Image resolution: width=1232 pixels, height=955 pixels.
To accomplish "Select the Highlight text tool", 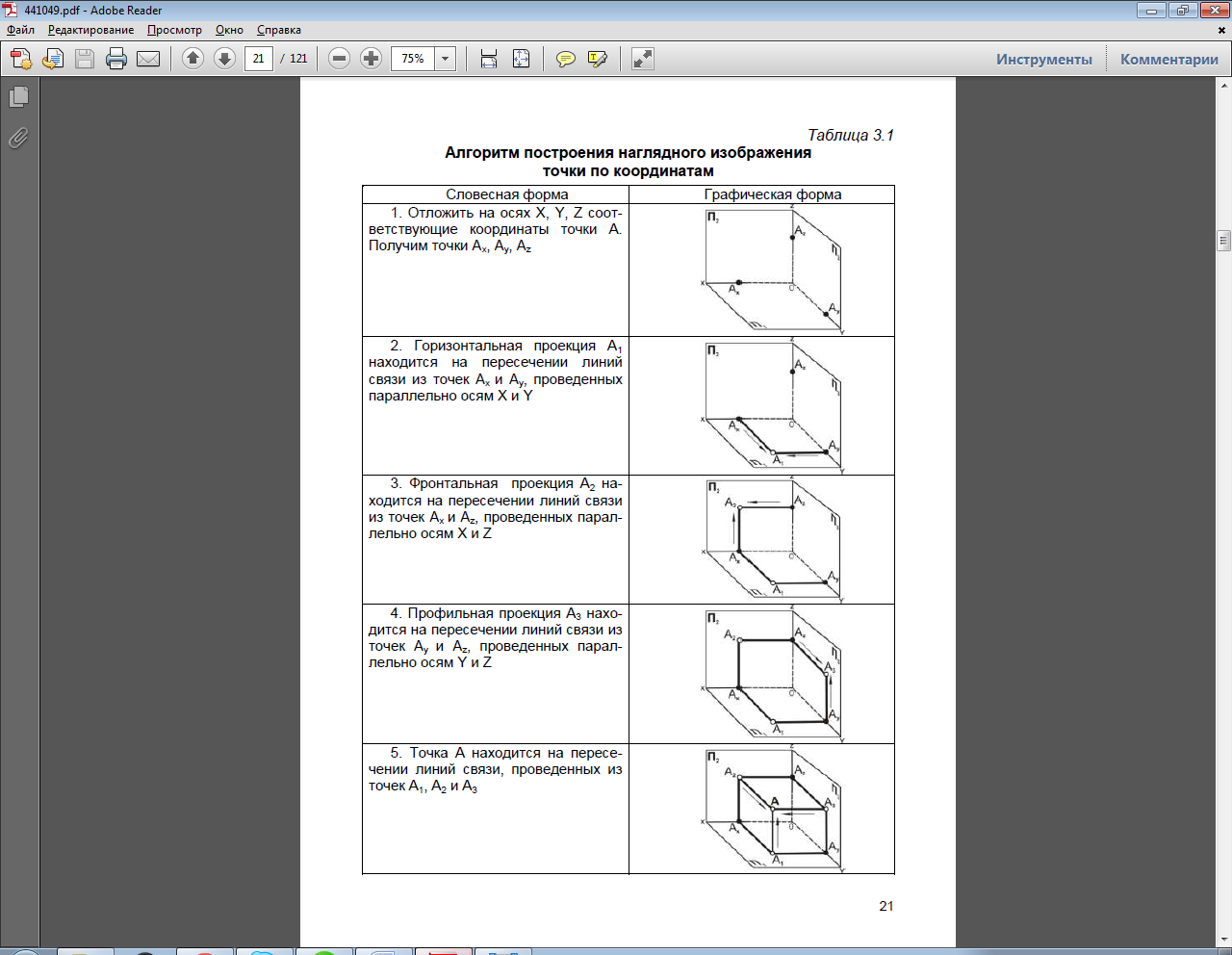I will [x=597, y=59].
